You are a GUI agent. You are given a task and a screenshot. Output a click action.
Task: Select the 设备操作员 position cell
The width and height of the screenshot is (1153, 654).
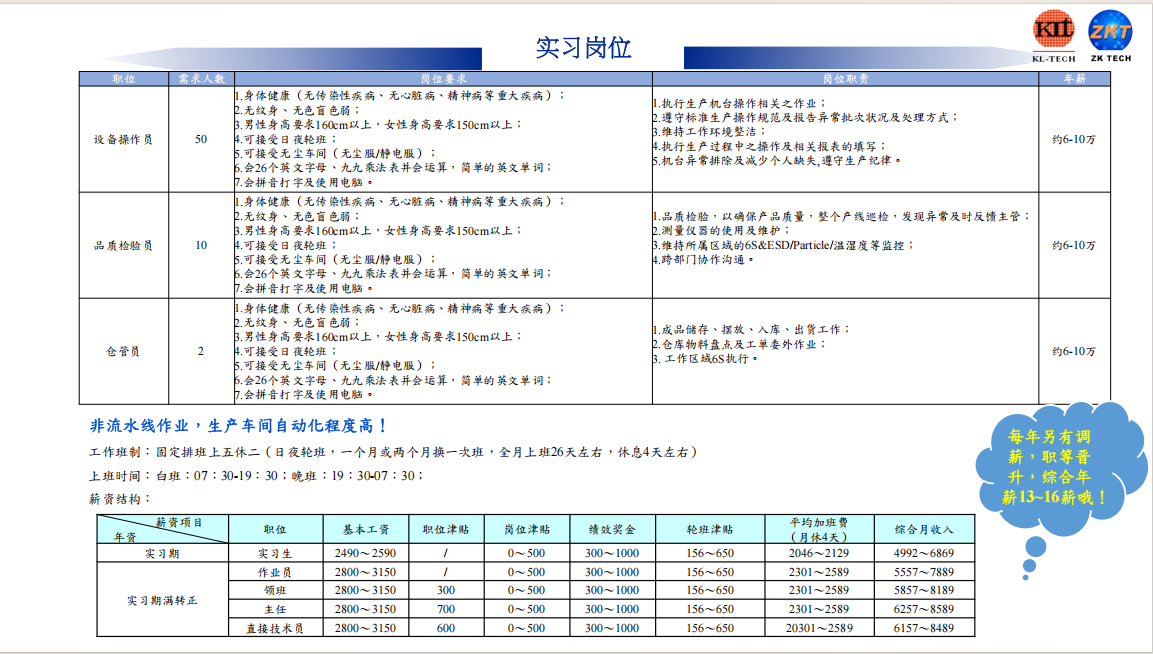[124, 140]
